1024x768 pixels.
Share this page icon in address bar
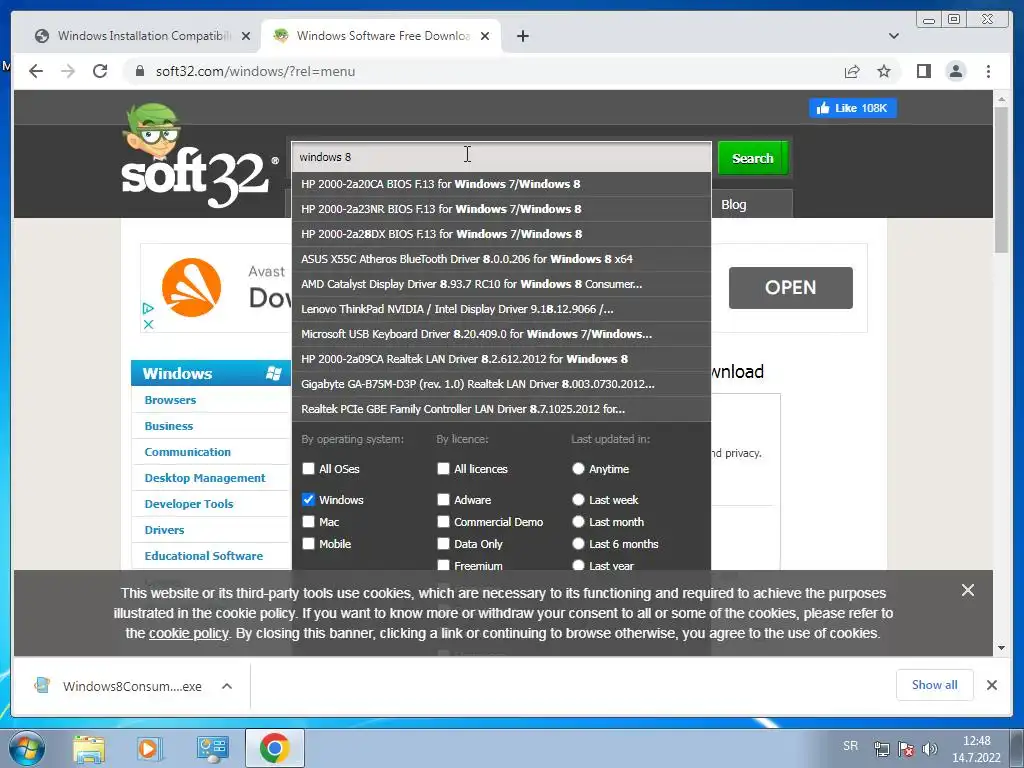[852, 71]
